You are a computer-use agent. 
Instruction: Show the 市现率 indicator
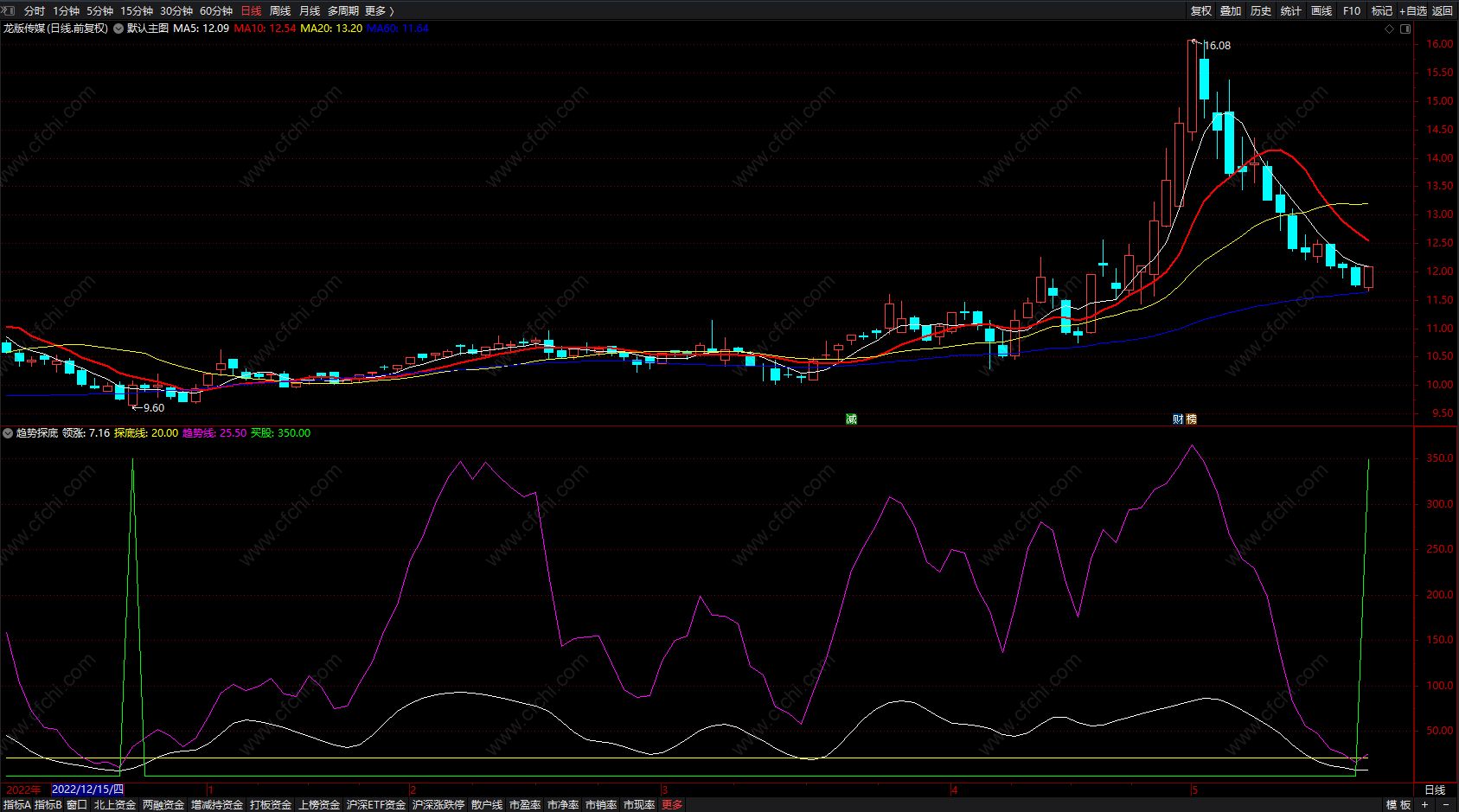pos(639,805)
